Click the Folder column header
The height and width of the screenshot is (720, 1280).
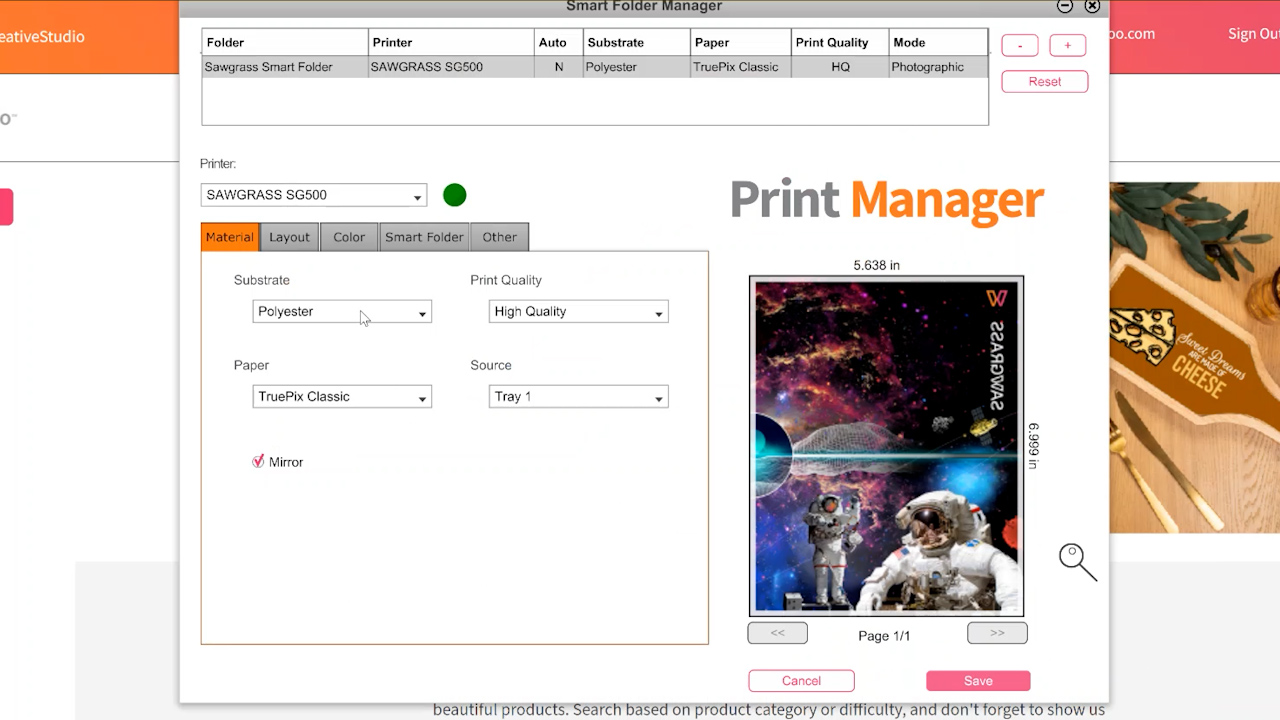285,43
